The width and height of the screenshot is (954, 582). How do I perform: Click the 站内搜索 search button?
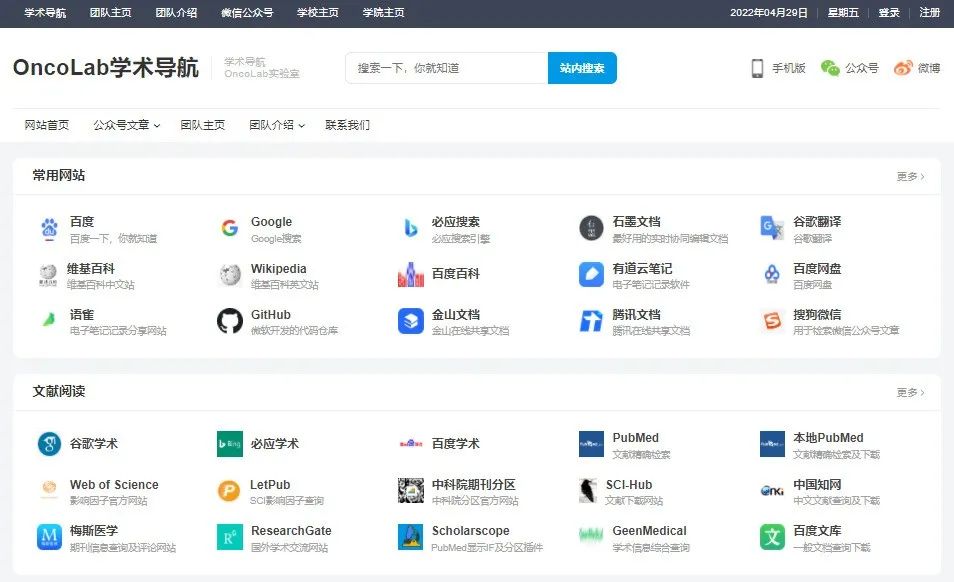pyautogui.click(x=582, y=68)
